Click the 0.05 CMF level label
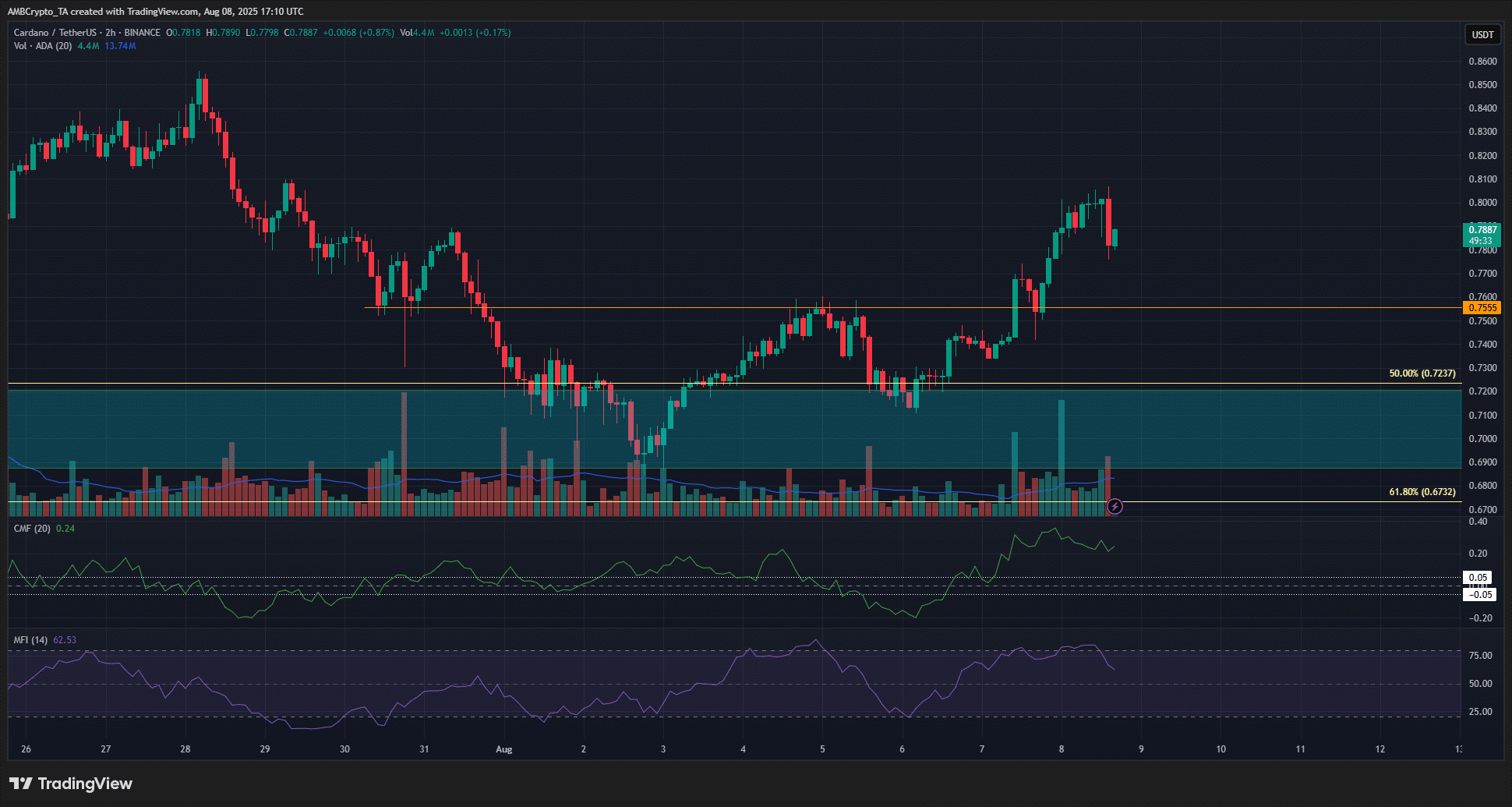Image resolution: width=1512 pixels, height=807 pixels. point(1478,578)
